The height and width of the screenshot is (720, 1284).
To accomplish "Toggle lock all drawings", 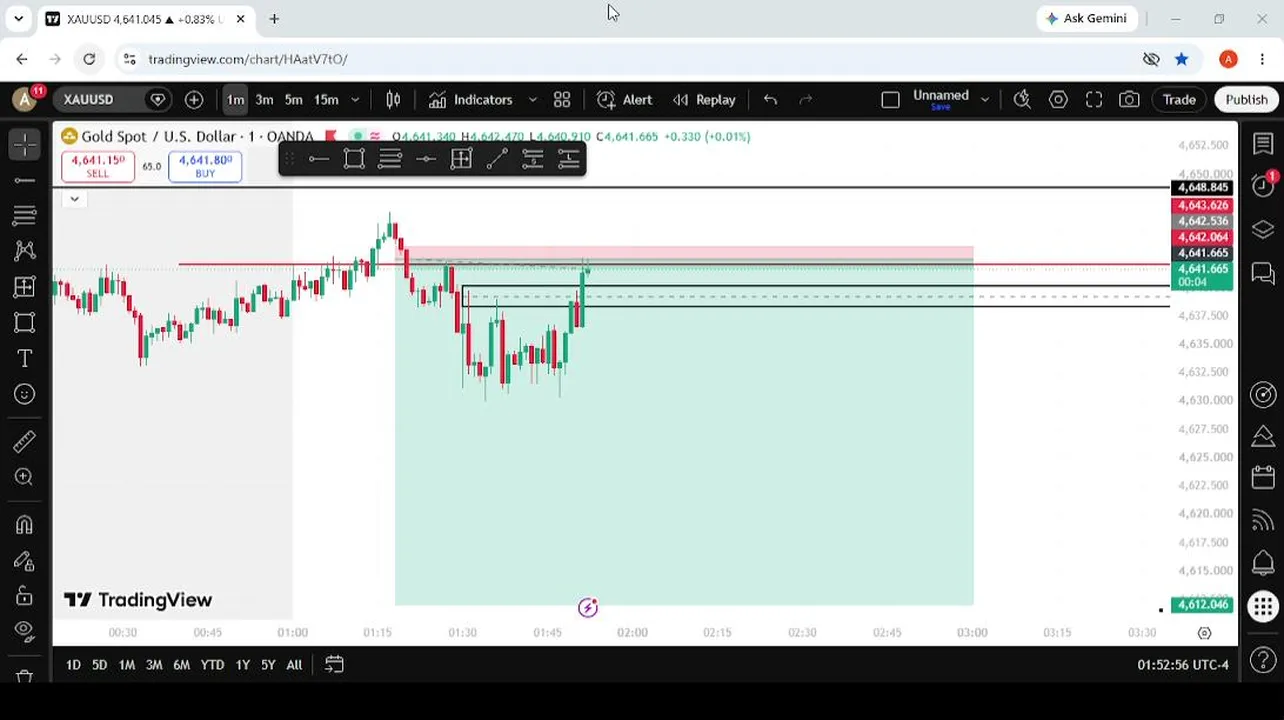I will click(x=25, y=596).
